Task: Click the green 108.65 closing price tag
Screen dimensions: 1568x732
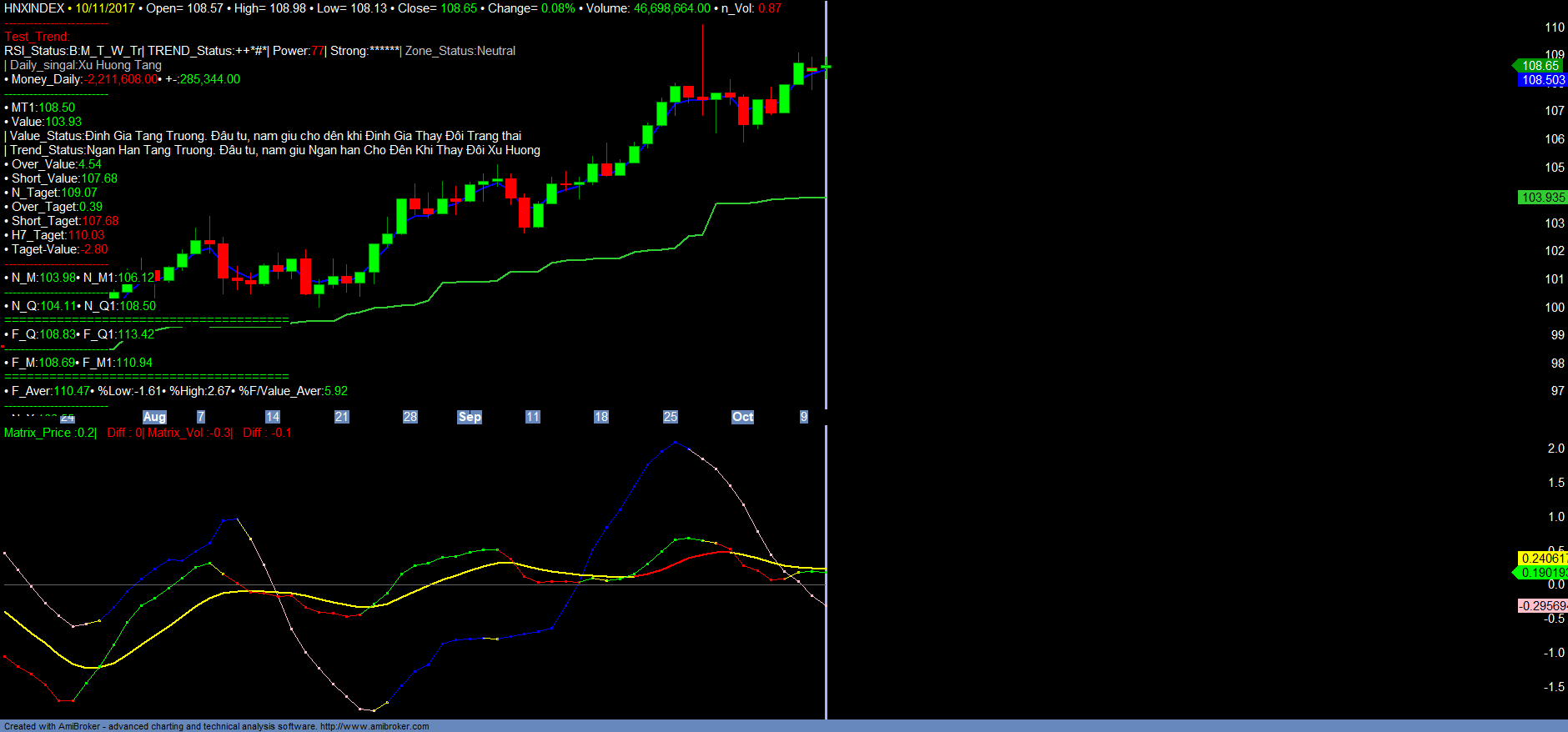Action: tap(1540, 66)
